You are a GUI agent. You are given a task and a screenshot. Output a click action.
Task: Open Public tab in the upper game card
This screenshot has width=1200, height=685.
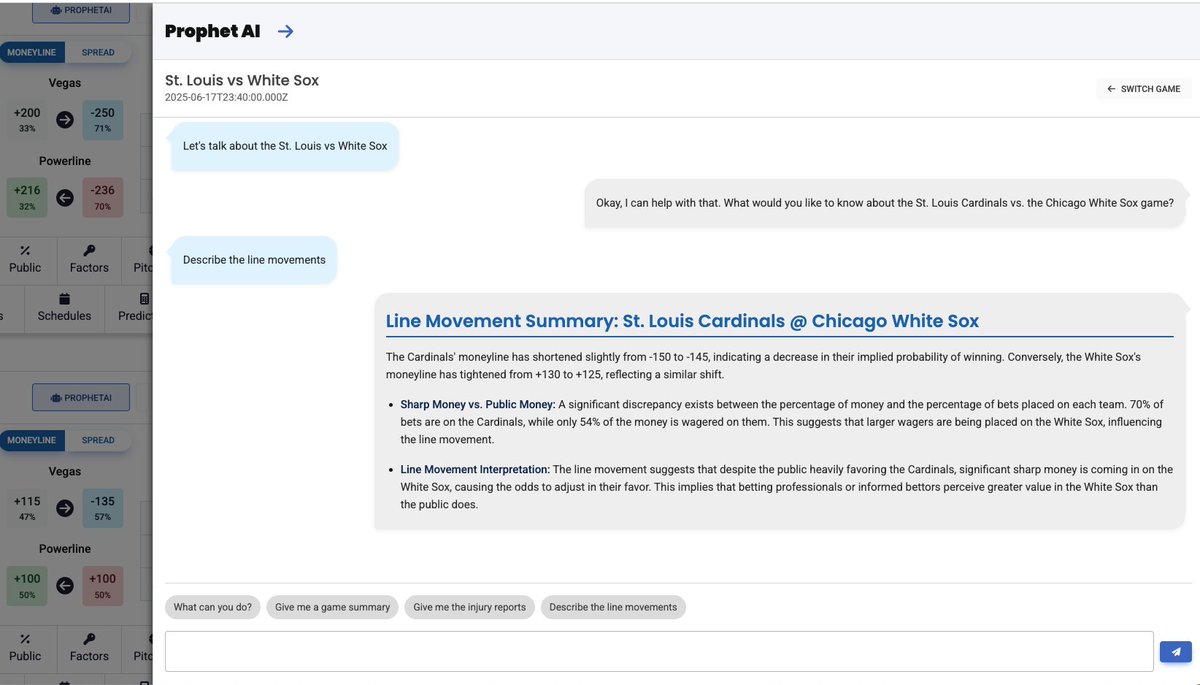pyautogui.click(x=25, y=259)
